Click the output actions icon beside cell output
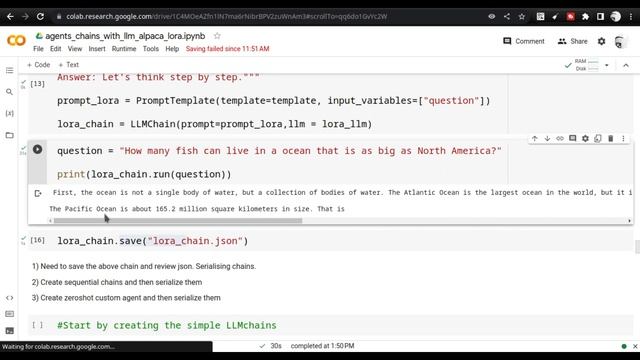640x360 pixels. (38, 193)
